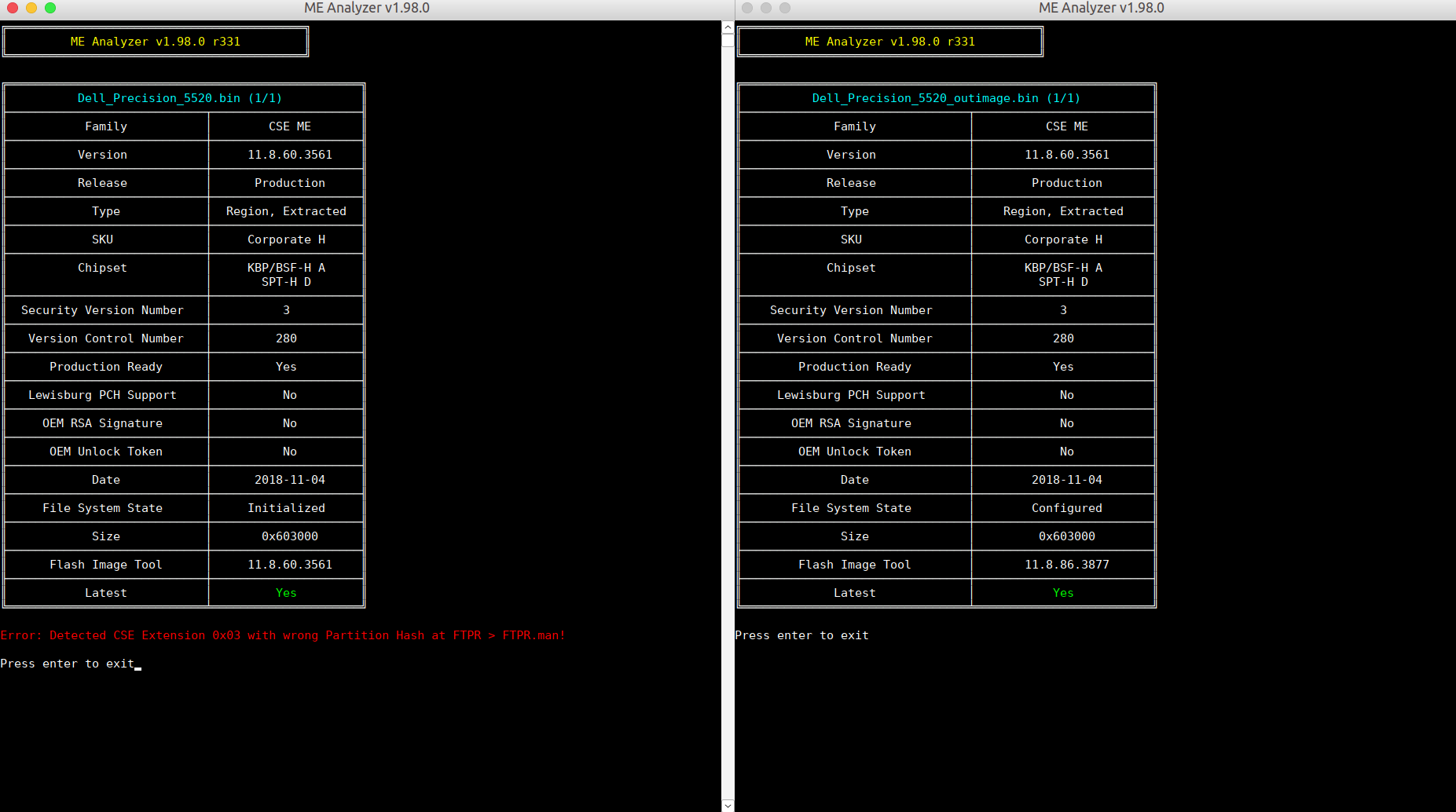Click the Dell_Precision_5520_outimage.bin (1/1) table header
The image size is (1456, 812).
click(x=946, y=98)
